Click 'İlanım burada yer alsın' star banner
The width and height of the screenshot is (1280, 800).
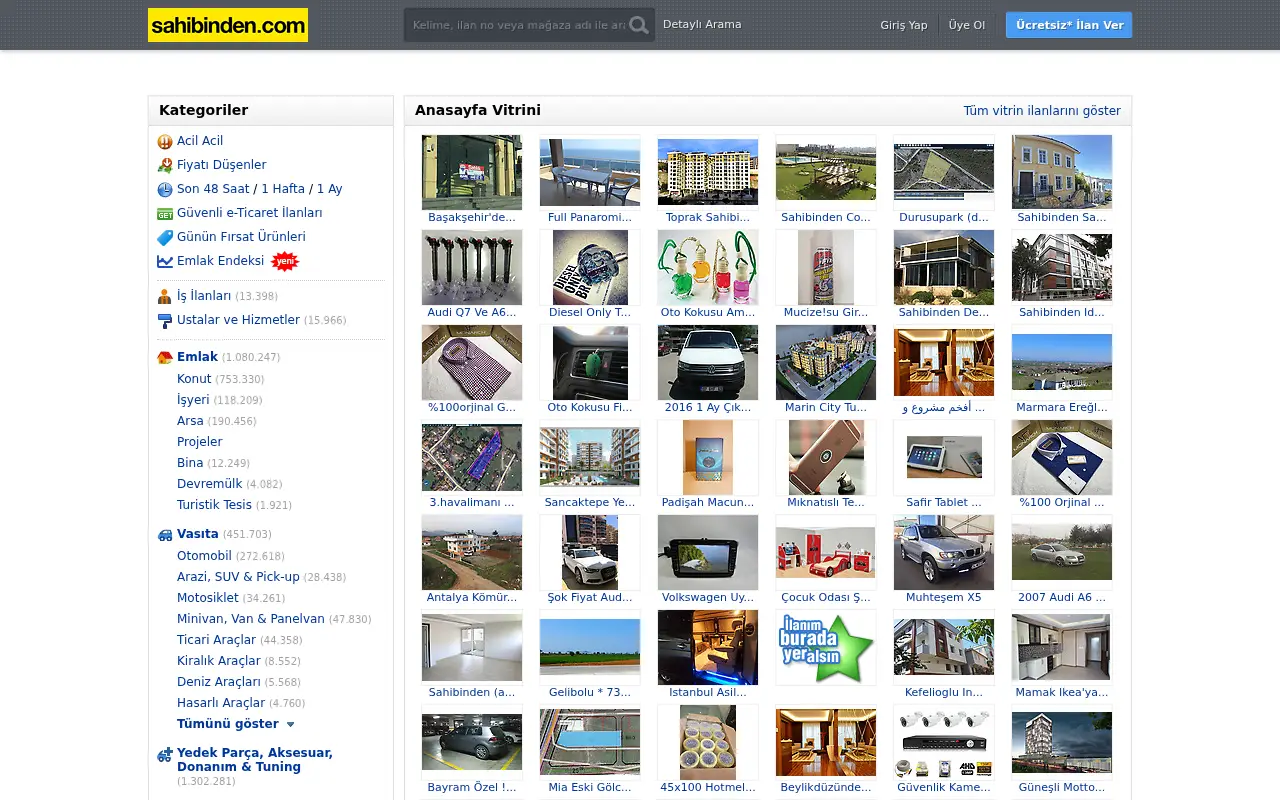826,647
